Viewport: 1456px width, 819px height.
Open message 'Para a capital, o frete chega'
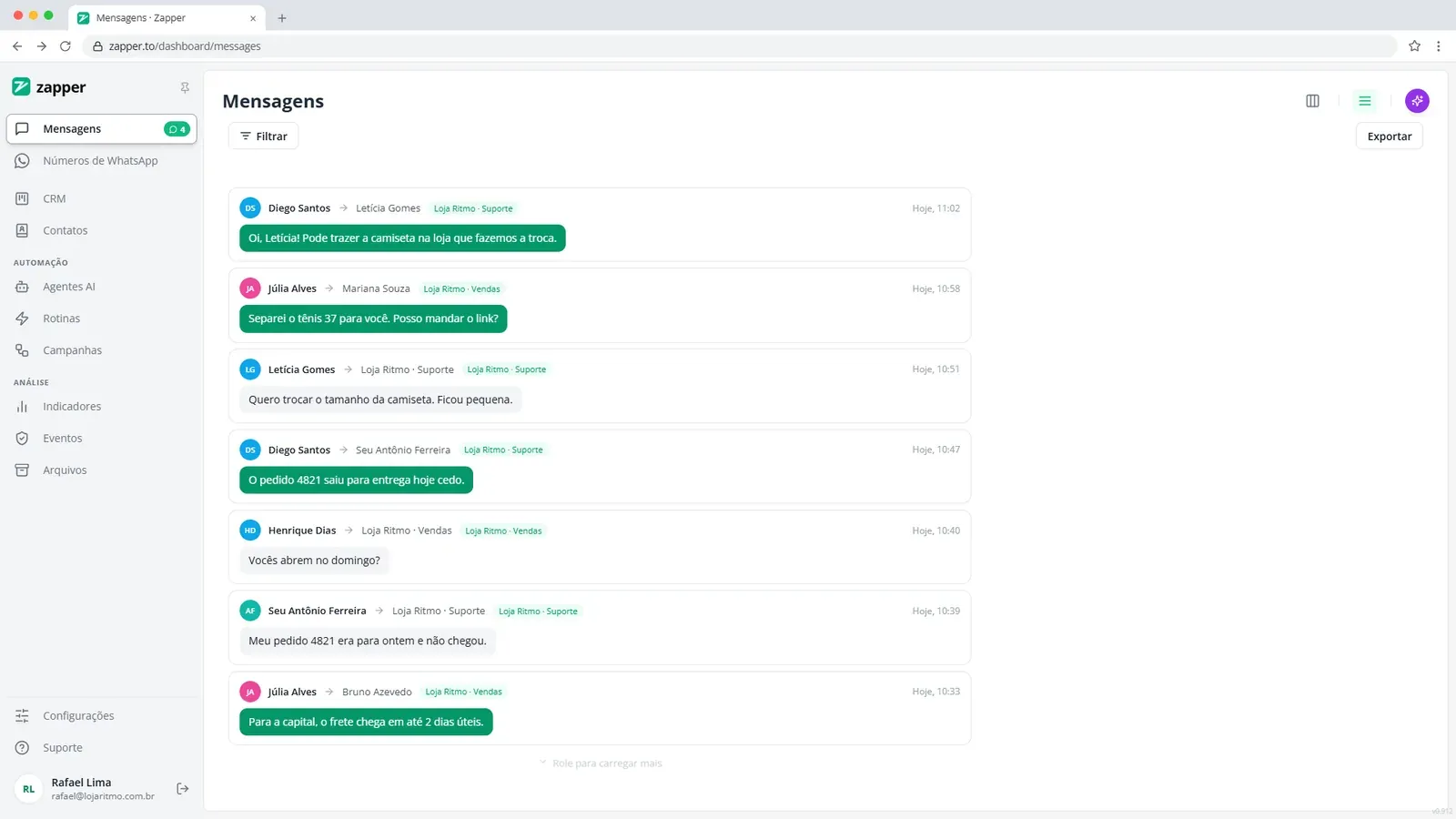(366, 722)
